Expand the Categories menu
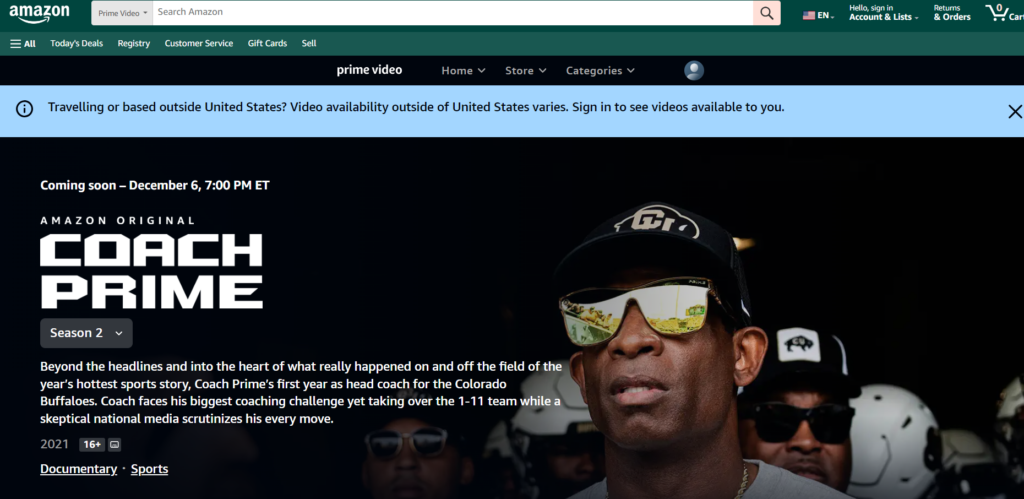1024x499 pixels. (600, 71)
